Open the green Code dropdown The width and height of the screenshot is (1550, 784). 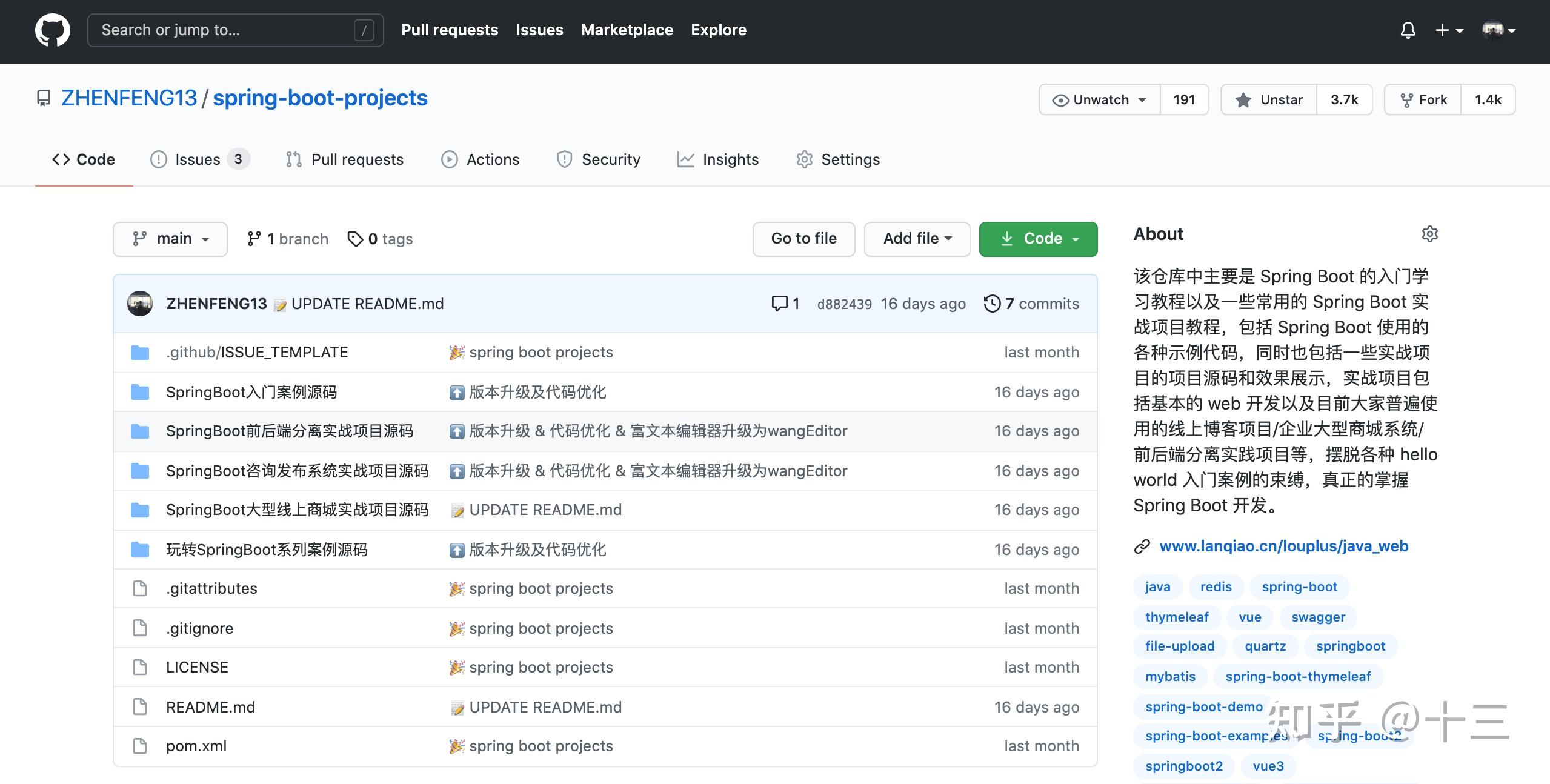pos(1038,239)
